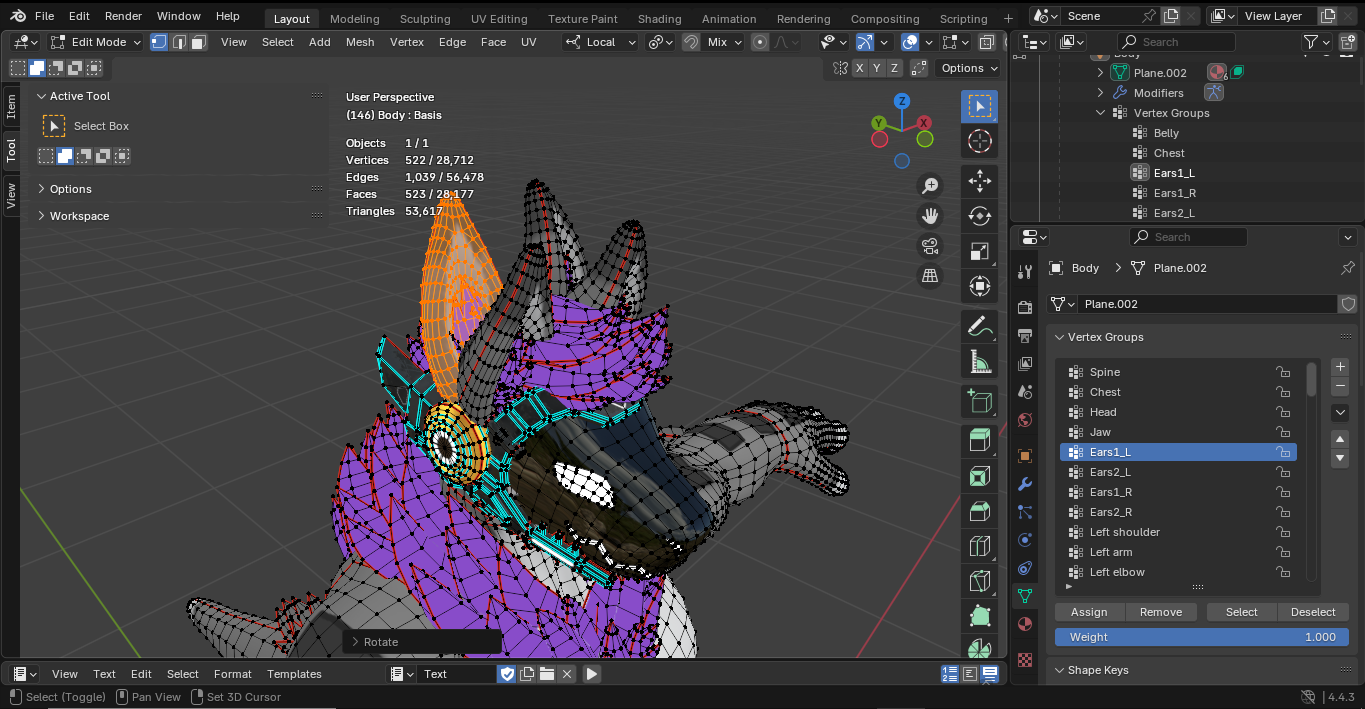The width and height of the screenshot is (1365, 709).
Task: Choose the Measure tool
Action: pyautogui.click(x=980, y=361)
